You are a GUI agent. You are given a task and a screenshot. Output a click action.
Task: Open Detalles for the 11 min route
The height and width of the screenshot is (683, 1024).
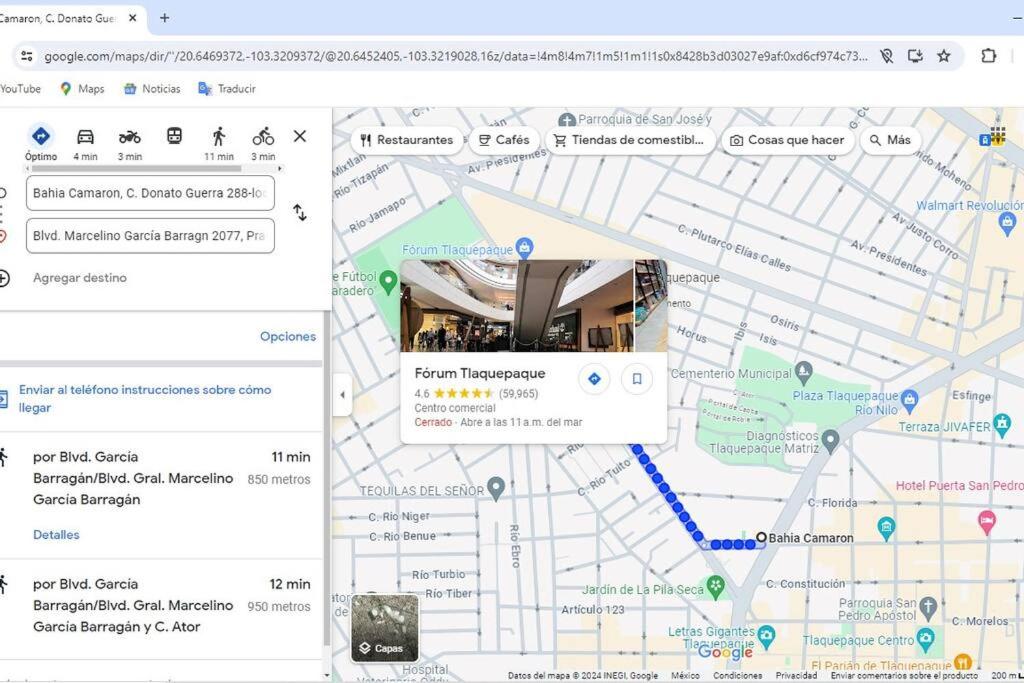(x=56, y=534)
